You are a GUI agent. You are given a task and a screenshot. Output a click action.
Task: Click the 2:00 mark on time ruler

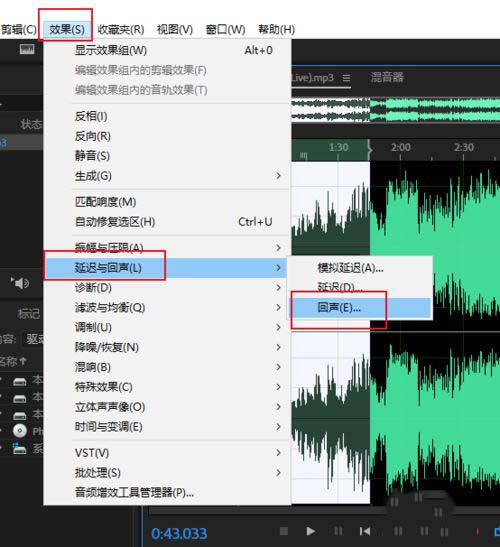tap(401, 147)
